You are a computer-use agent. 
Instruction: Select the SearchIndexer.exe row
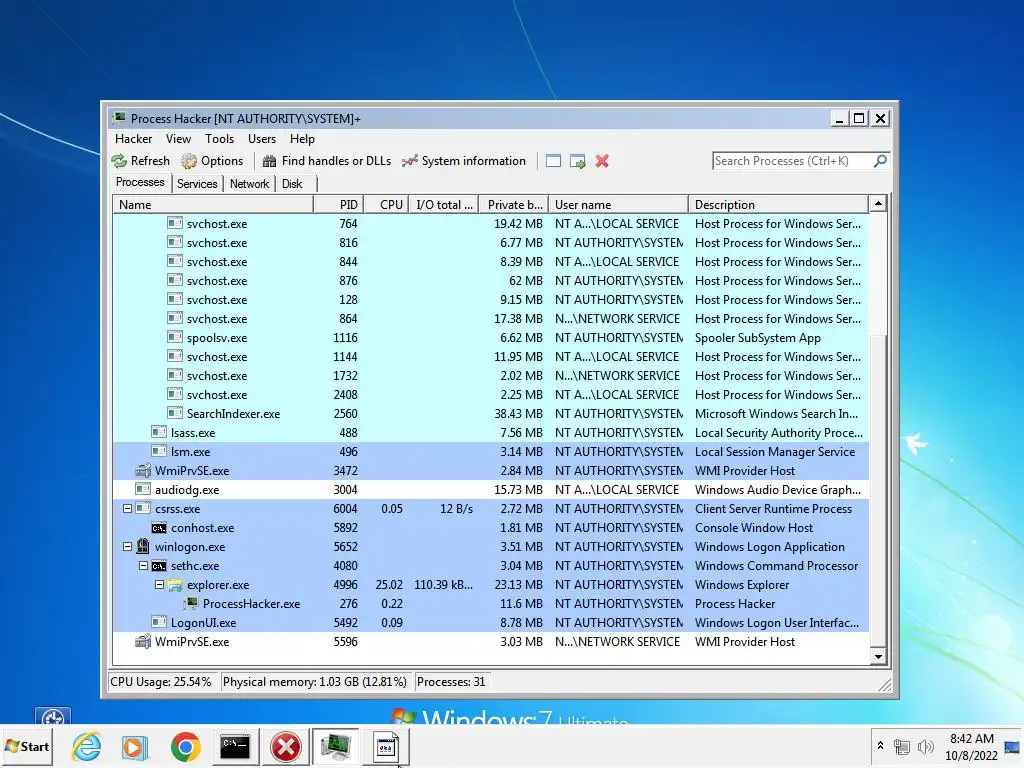pos(491,413)
